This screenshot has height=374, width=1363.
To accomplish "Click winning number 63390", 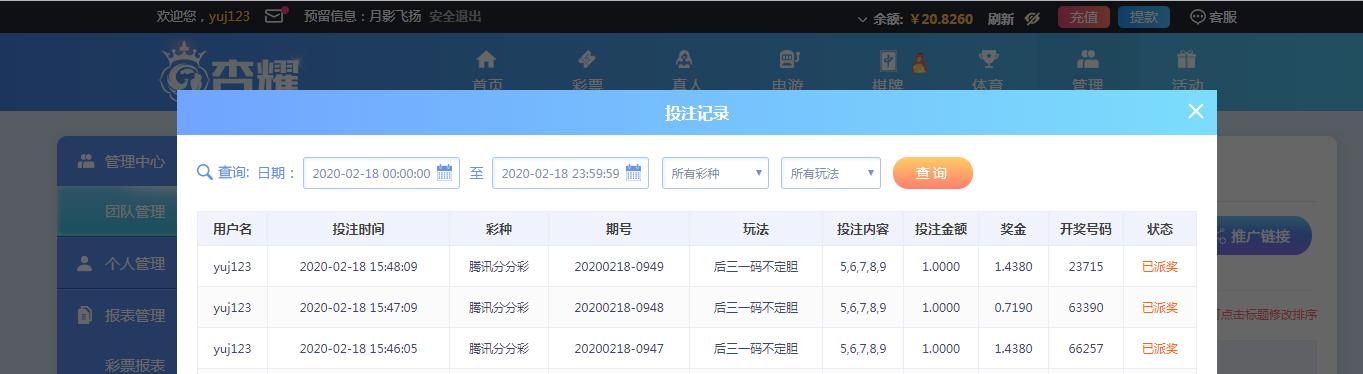I will (1085, 308).
